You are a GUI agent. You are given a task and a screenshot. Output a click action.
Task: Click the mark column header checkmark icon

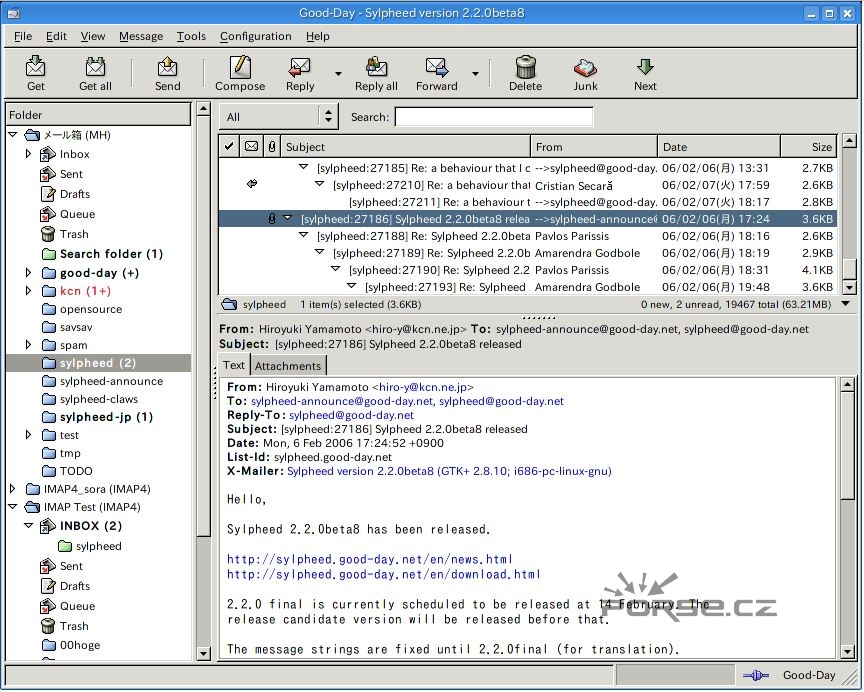tap(229, 147)
